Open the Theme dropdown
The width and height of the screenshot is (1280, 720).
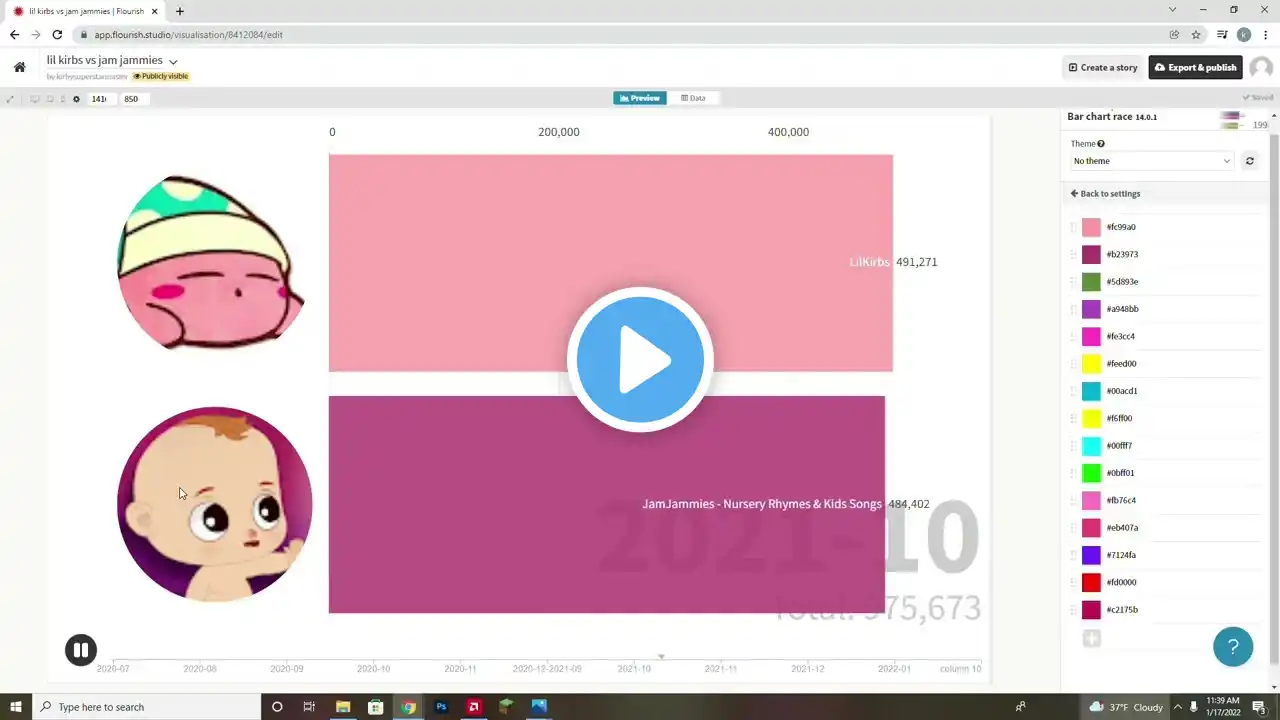1152,161
